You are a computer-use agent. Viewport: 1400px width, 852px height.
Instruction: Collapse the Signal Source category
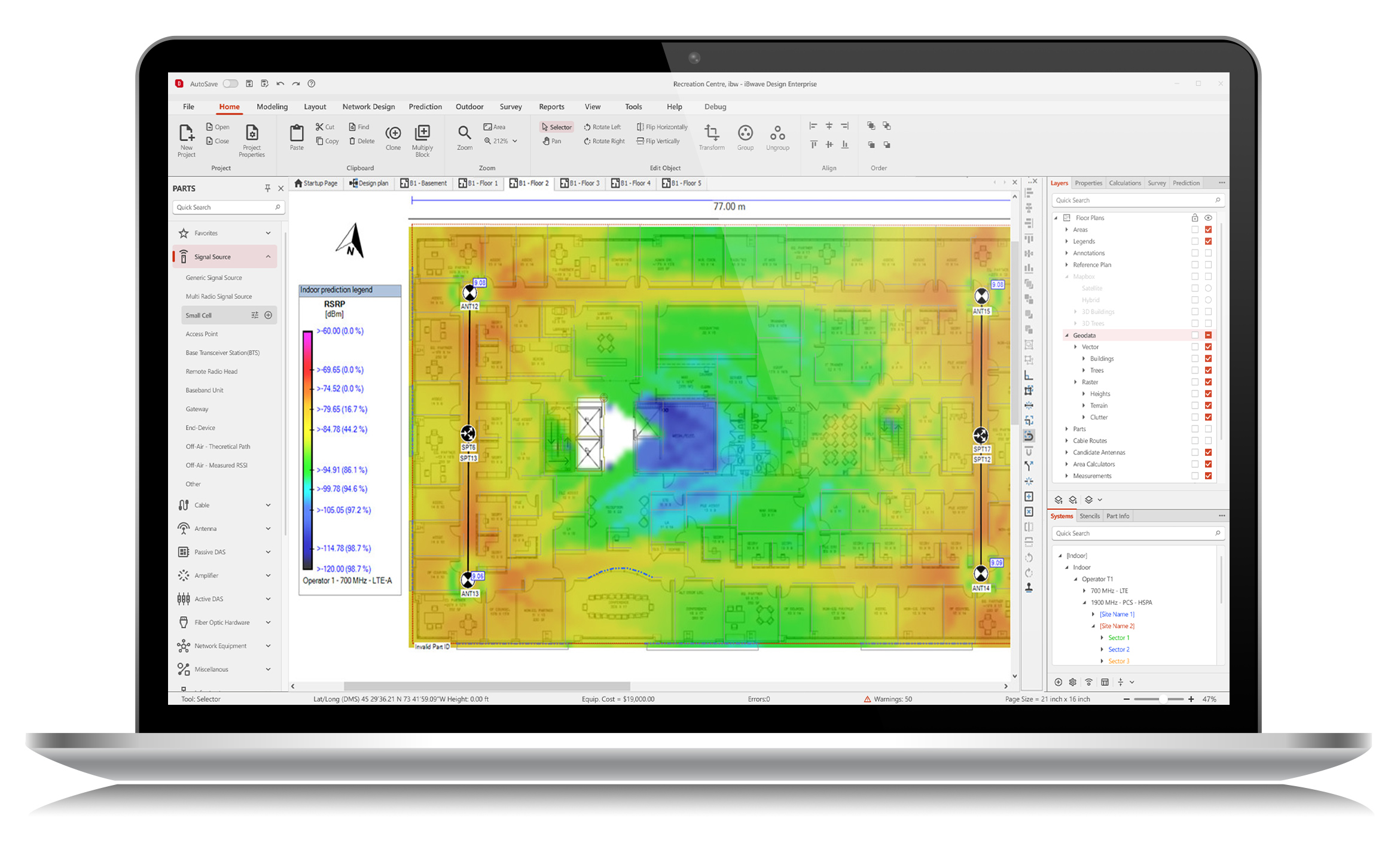click(x=268, y=257)
